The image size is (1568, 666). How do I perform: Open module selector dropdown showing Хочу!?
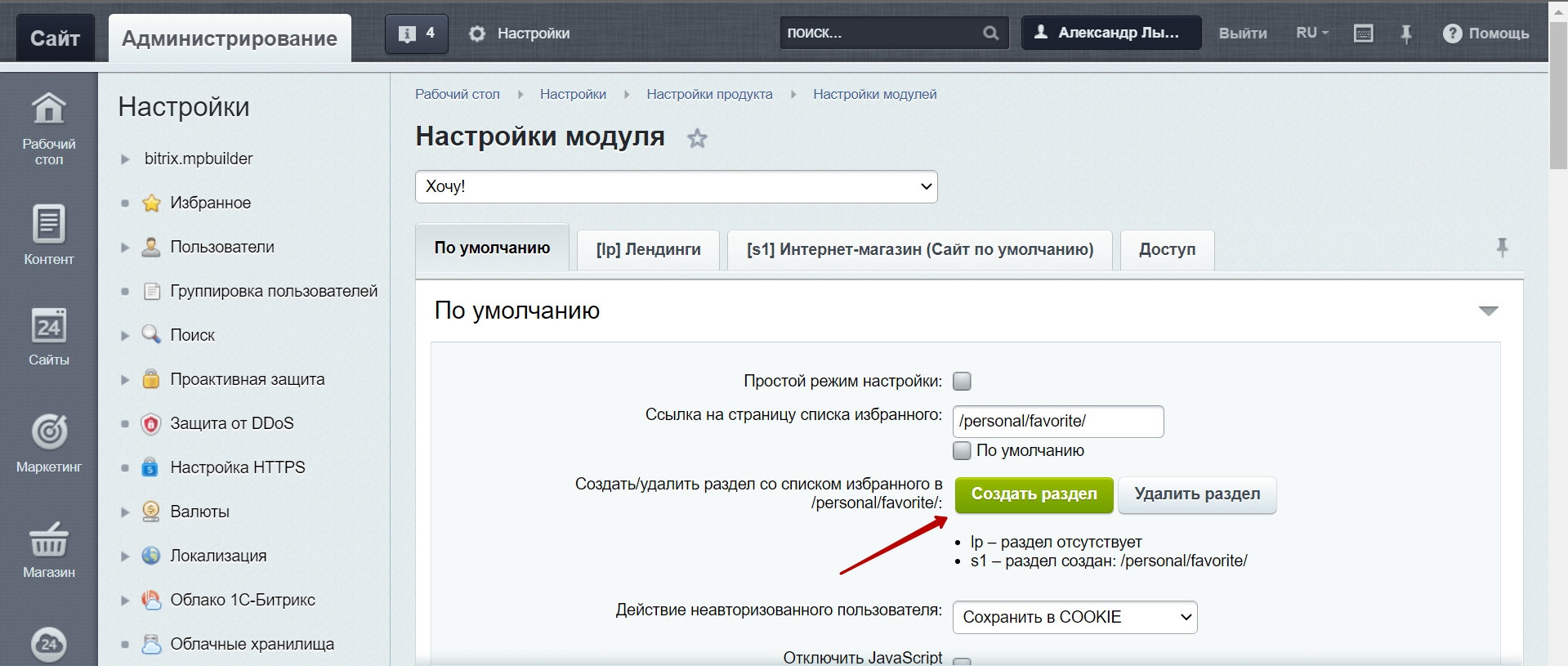coord(676,186)
